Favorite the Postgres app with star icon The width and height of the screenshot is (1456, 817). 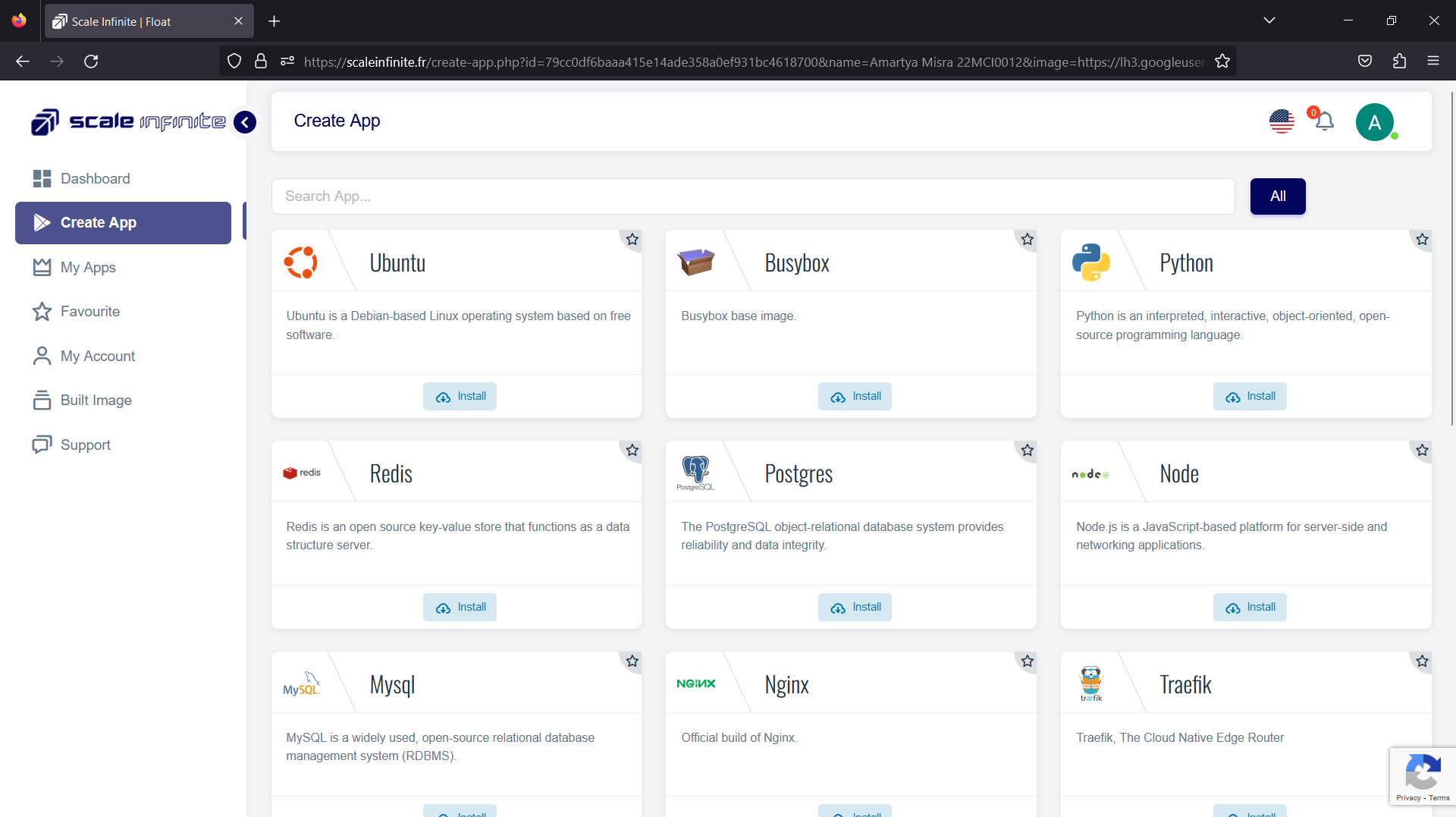(x=1028, y=451)
